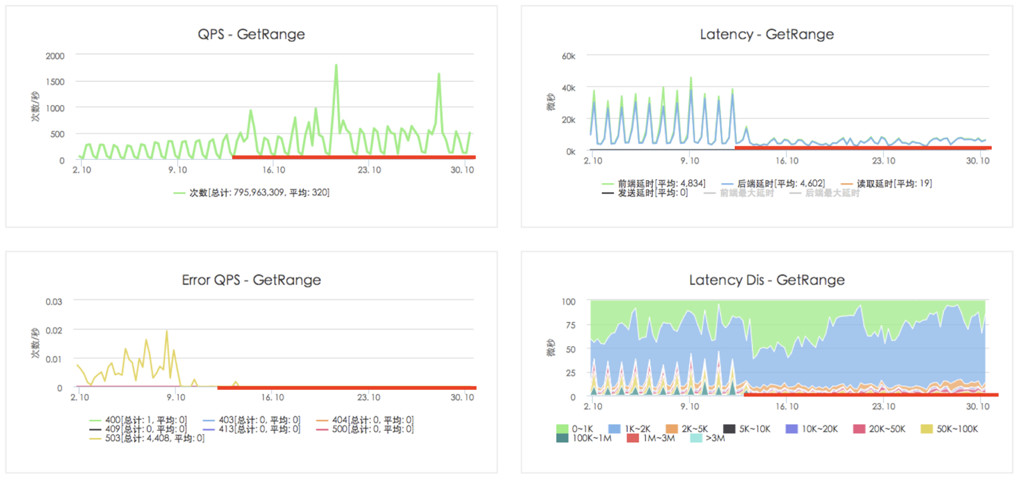Click the QPS - GetRange chart title

point(251,35)
